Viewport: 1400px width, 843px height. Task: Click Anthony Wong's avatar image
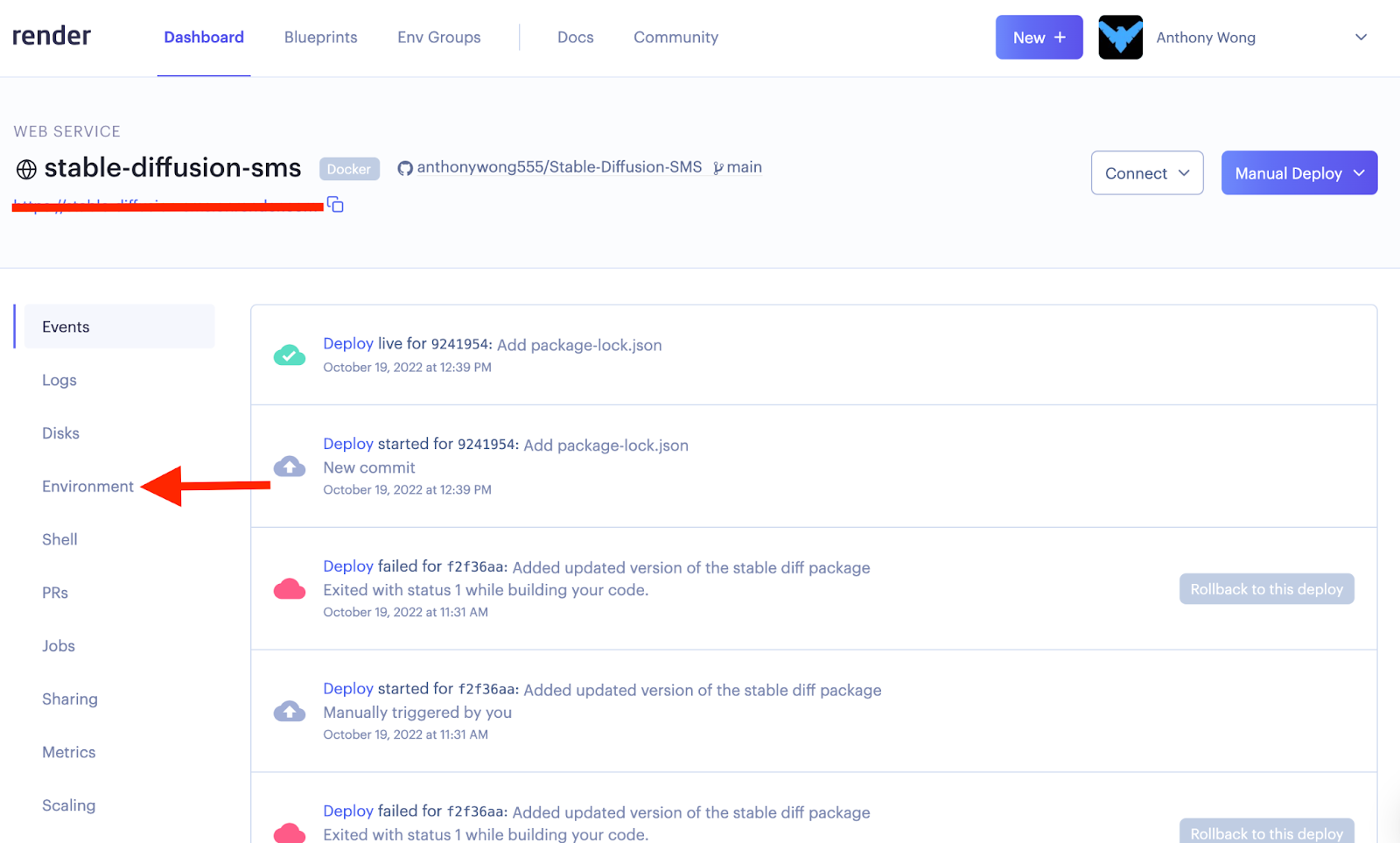(1121, 38)
